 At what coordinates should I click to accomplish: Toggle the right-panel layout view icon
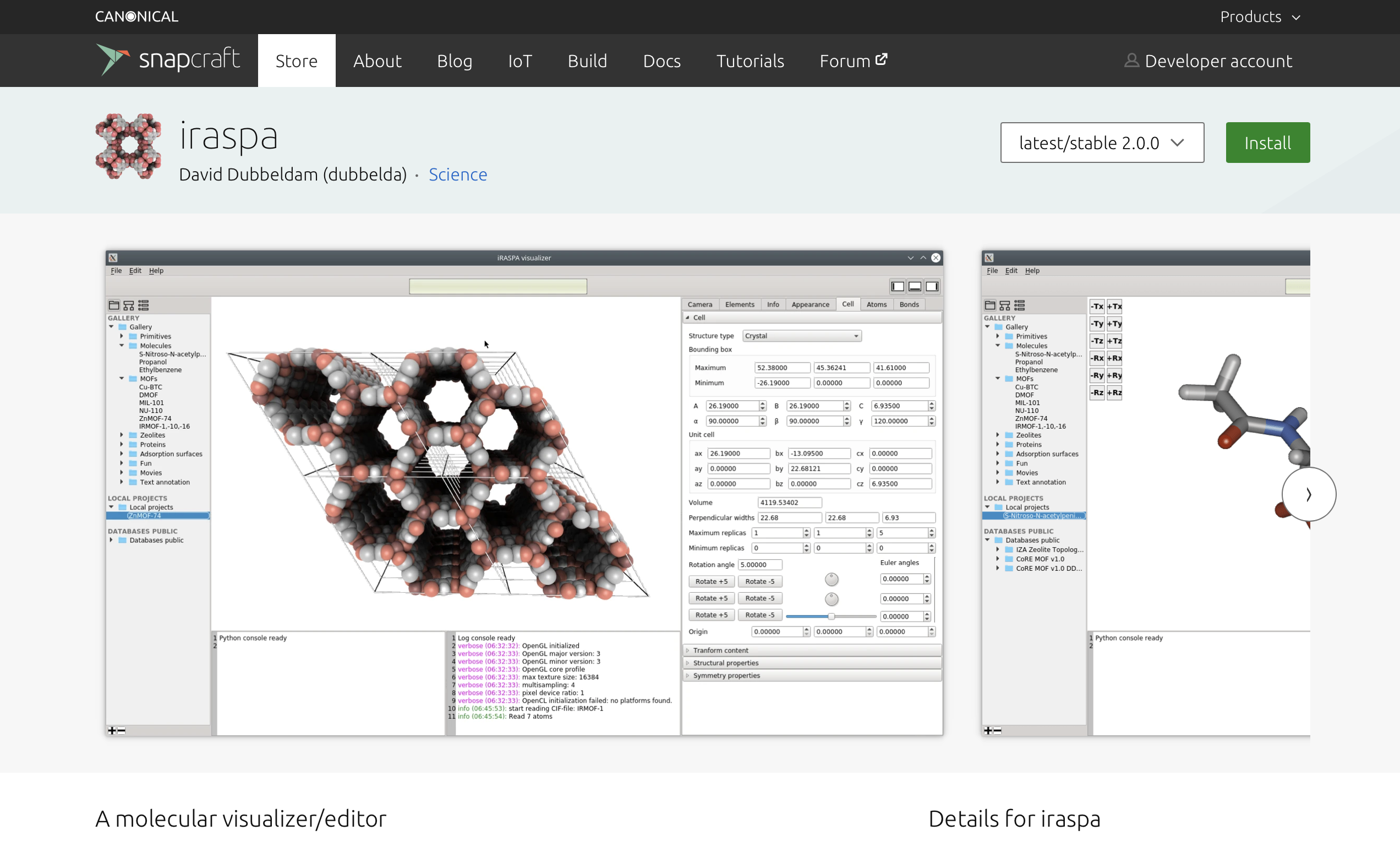932,286
